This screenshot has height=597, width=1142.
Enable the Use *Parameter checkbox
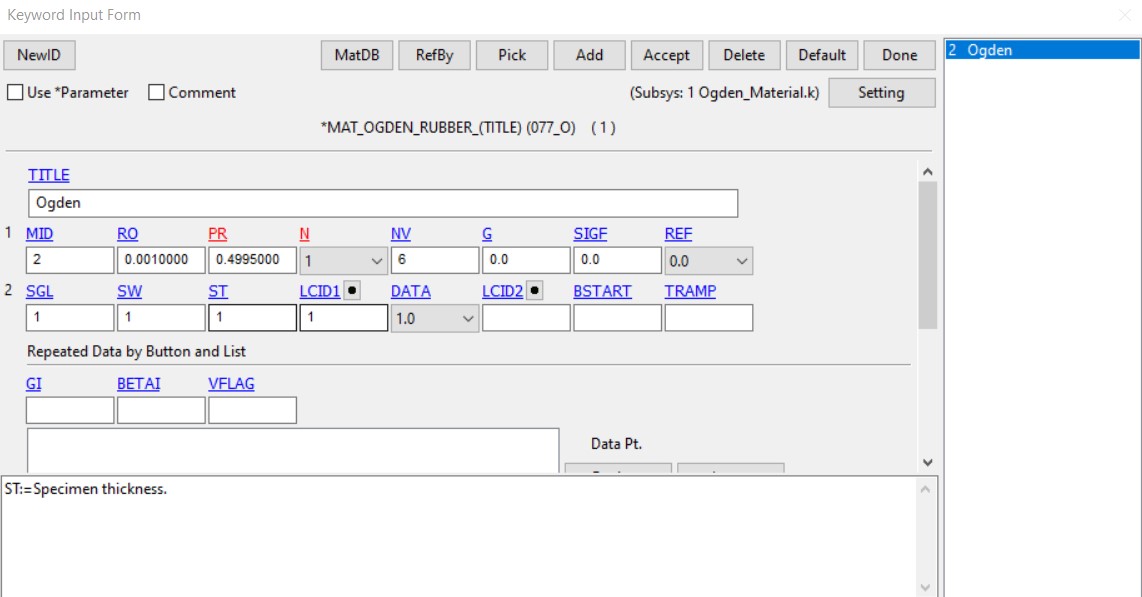15,92
